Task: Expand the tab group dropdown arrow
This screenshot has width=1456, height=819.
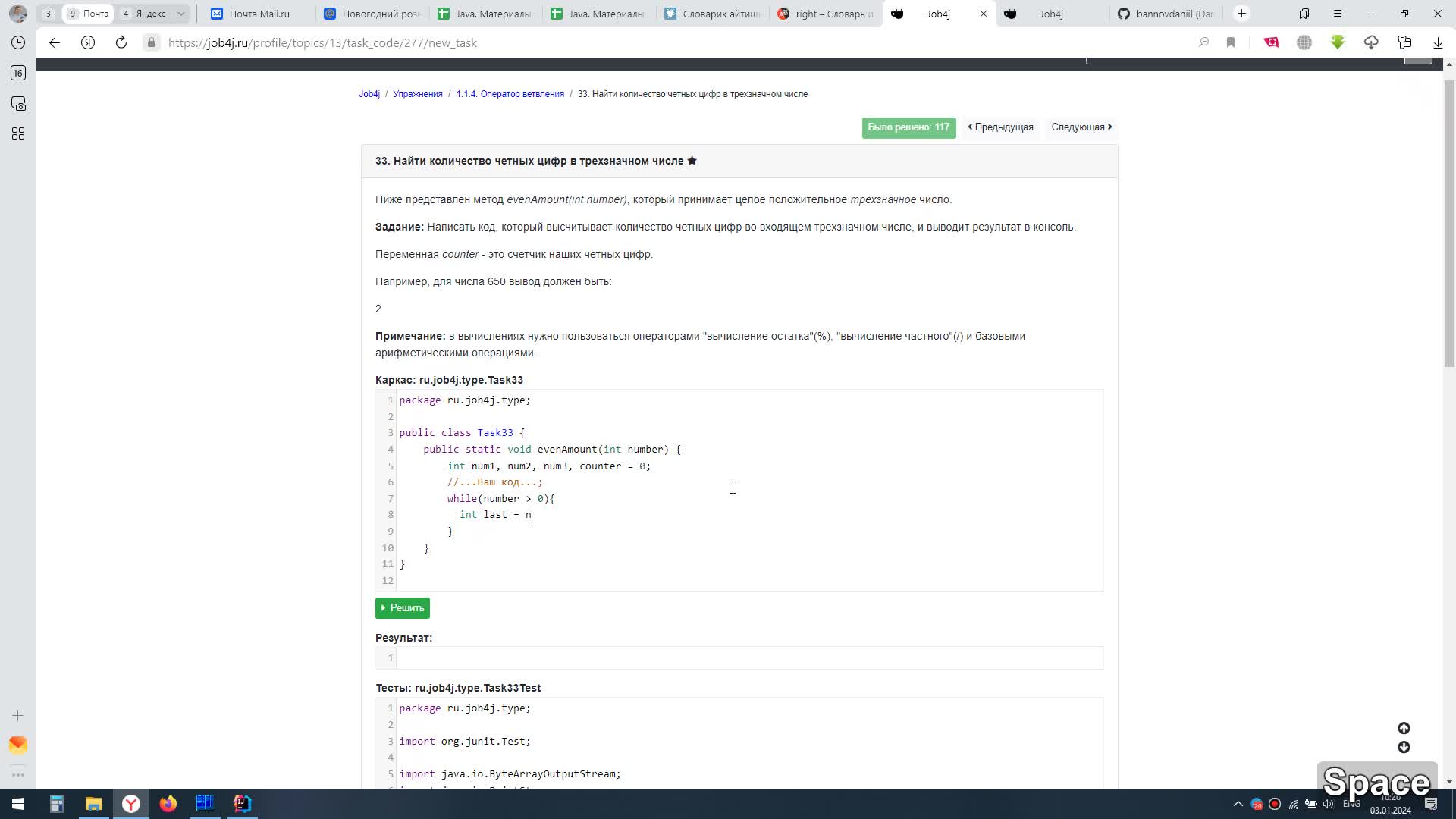Action: tap(181, 14)
